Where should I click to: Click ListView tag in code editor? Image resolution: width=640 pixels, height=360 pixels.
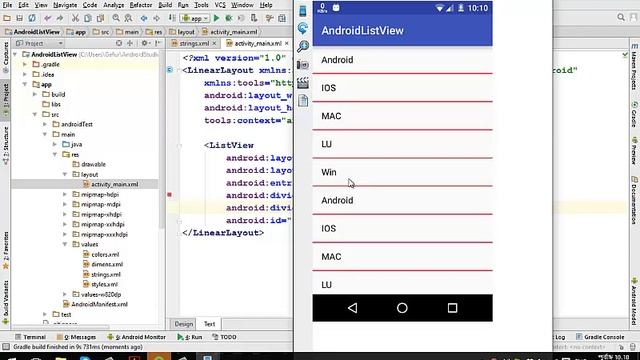tap(229, 145)
